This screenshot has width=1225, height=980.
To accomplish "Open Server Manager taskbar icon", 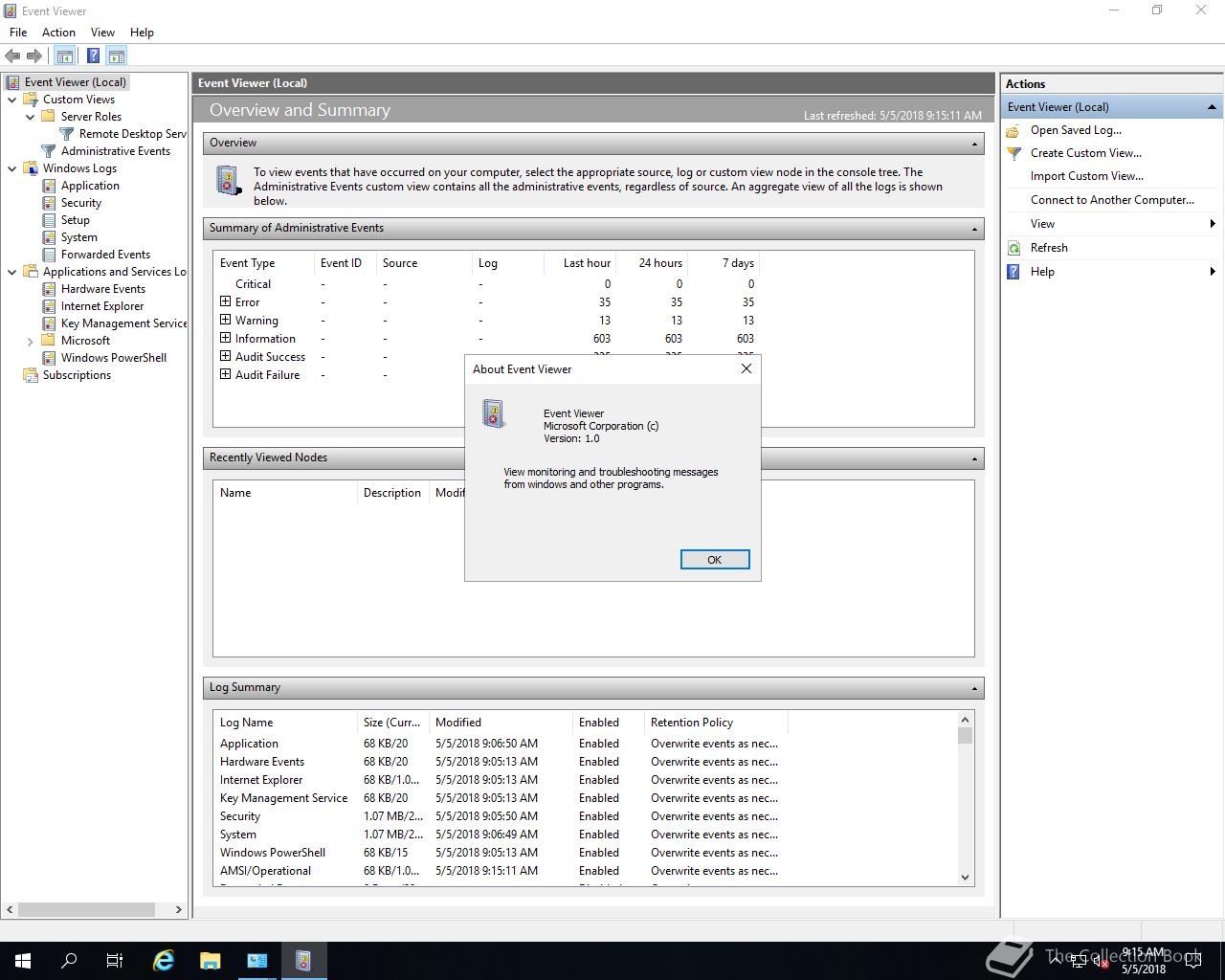I will click(257, 961).
